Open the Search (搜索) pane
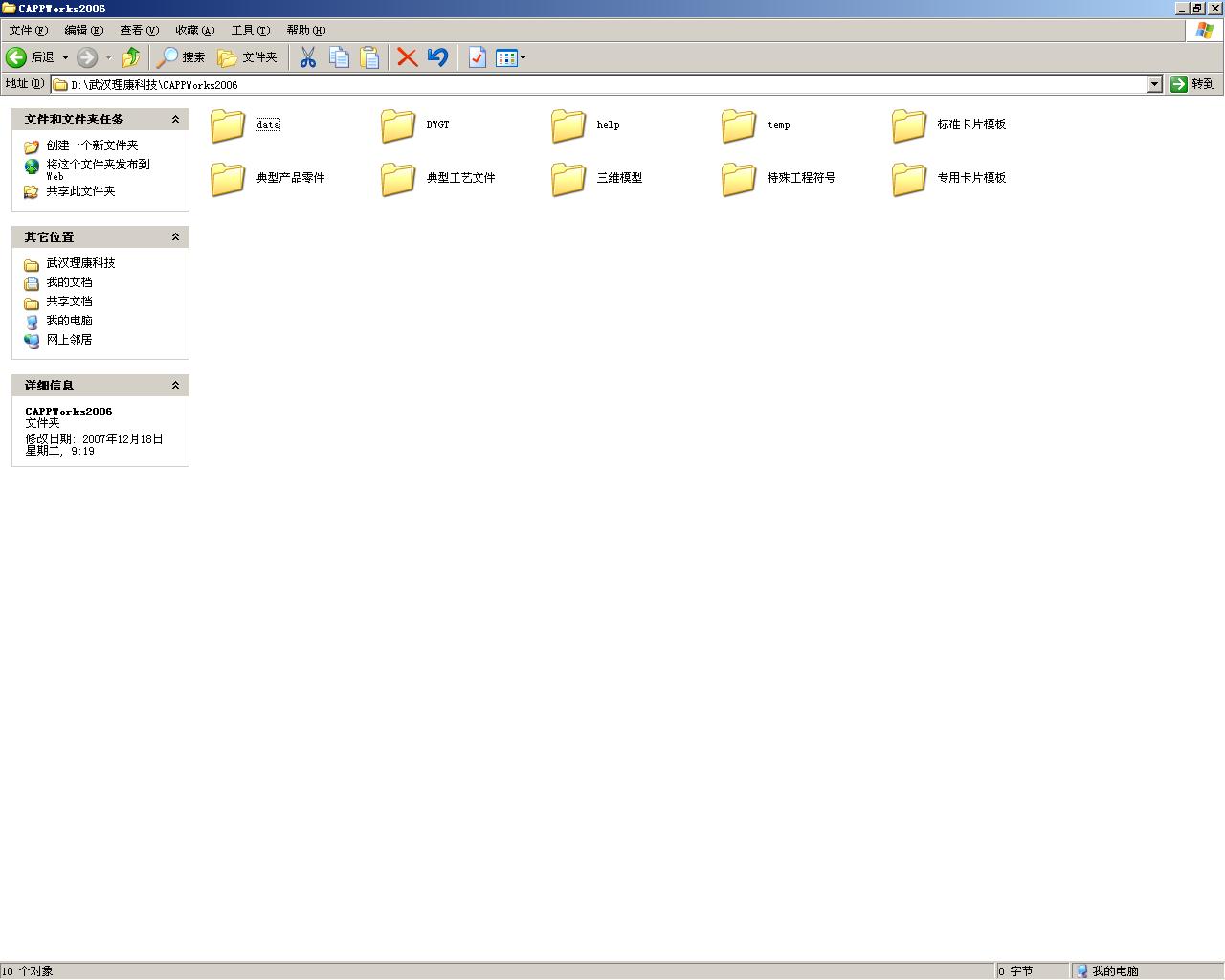Screen dimensions: 1225x980 182,57
